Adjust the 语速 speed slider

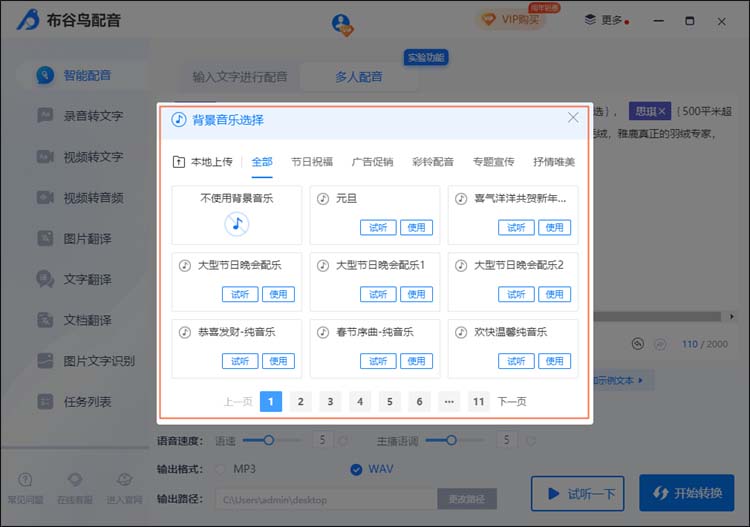270,440
